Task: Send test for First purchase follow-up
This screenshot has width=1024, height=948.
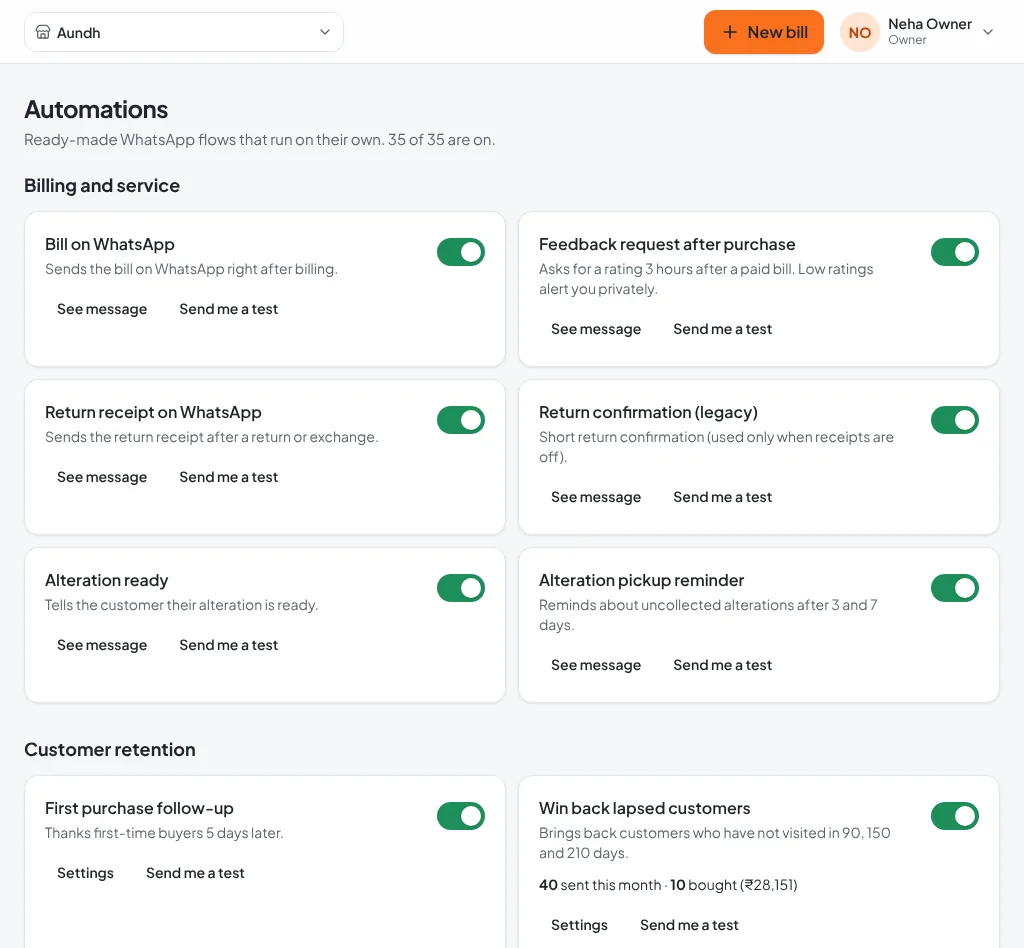Action: tap(195, 873)
